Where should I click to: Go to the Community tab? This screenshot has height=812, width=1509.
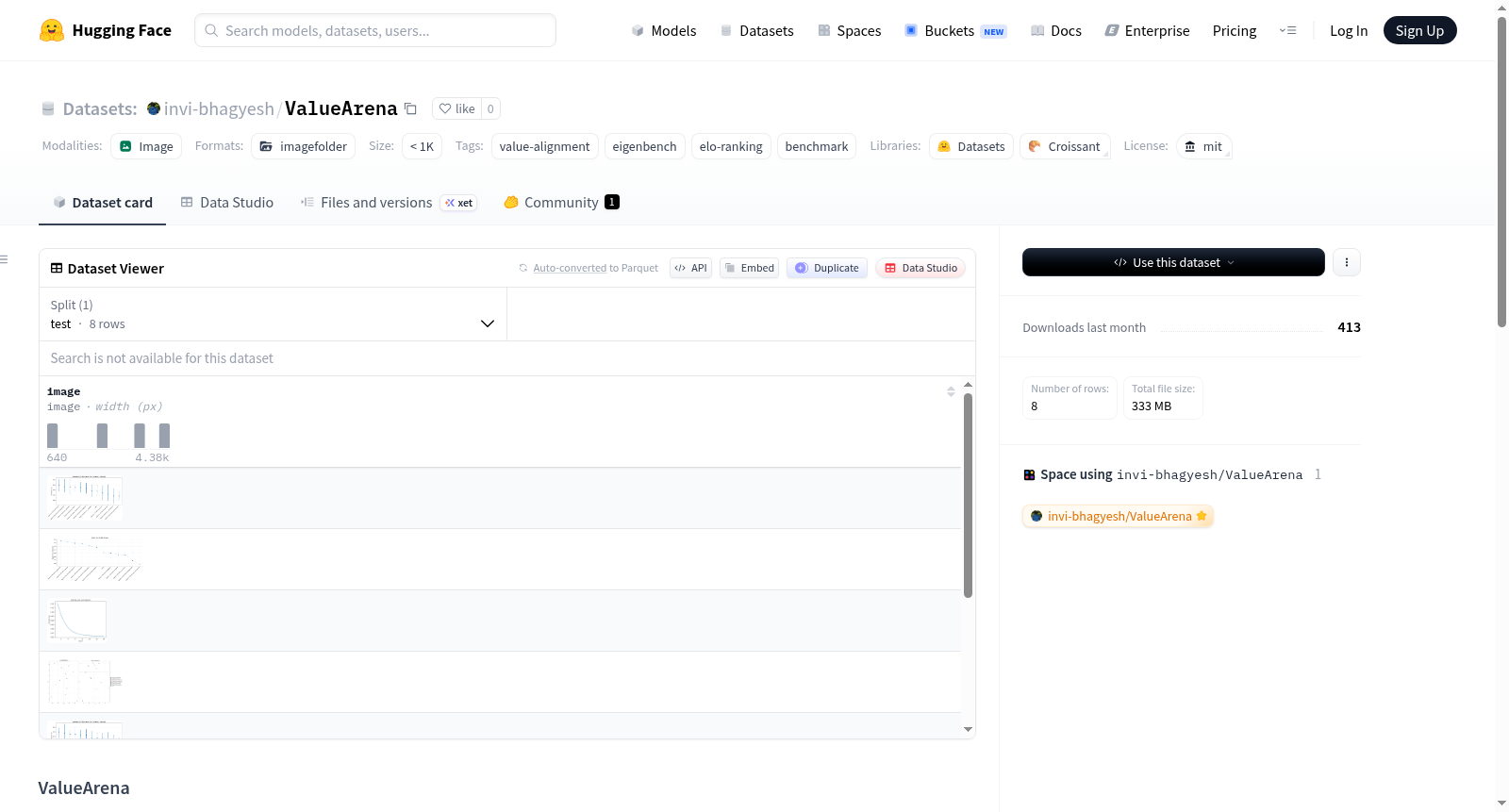point(561,203)
